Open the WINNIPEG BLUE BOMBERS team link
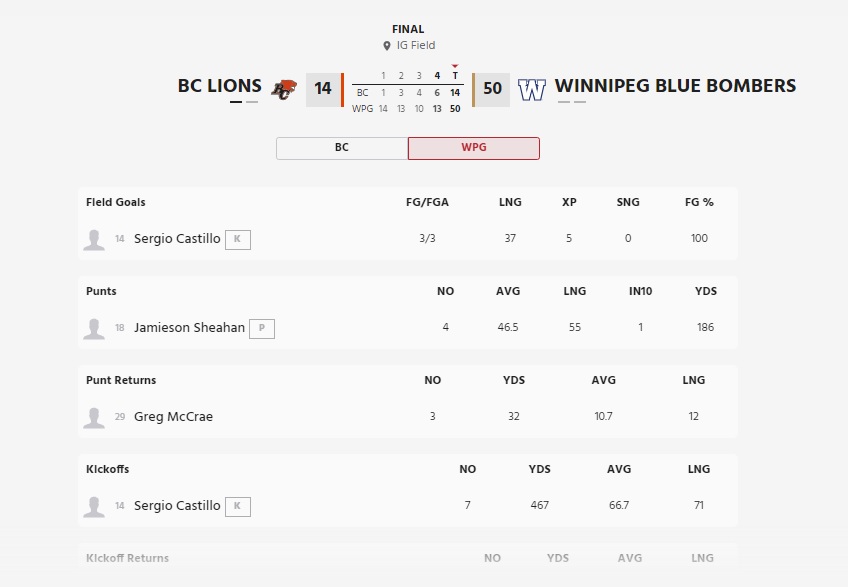This screenshot has height=587, width=848. [x=675, y=86]
